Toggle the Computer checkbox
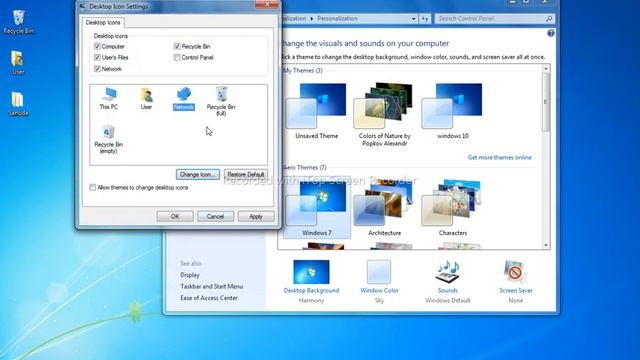 pyautogui.click(x=97, y=46)
